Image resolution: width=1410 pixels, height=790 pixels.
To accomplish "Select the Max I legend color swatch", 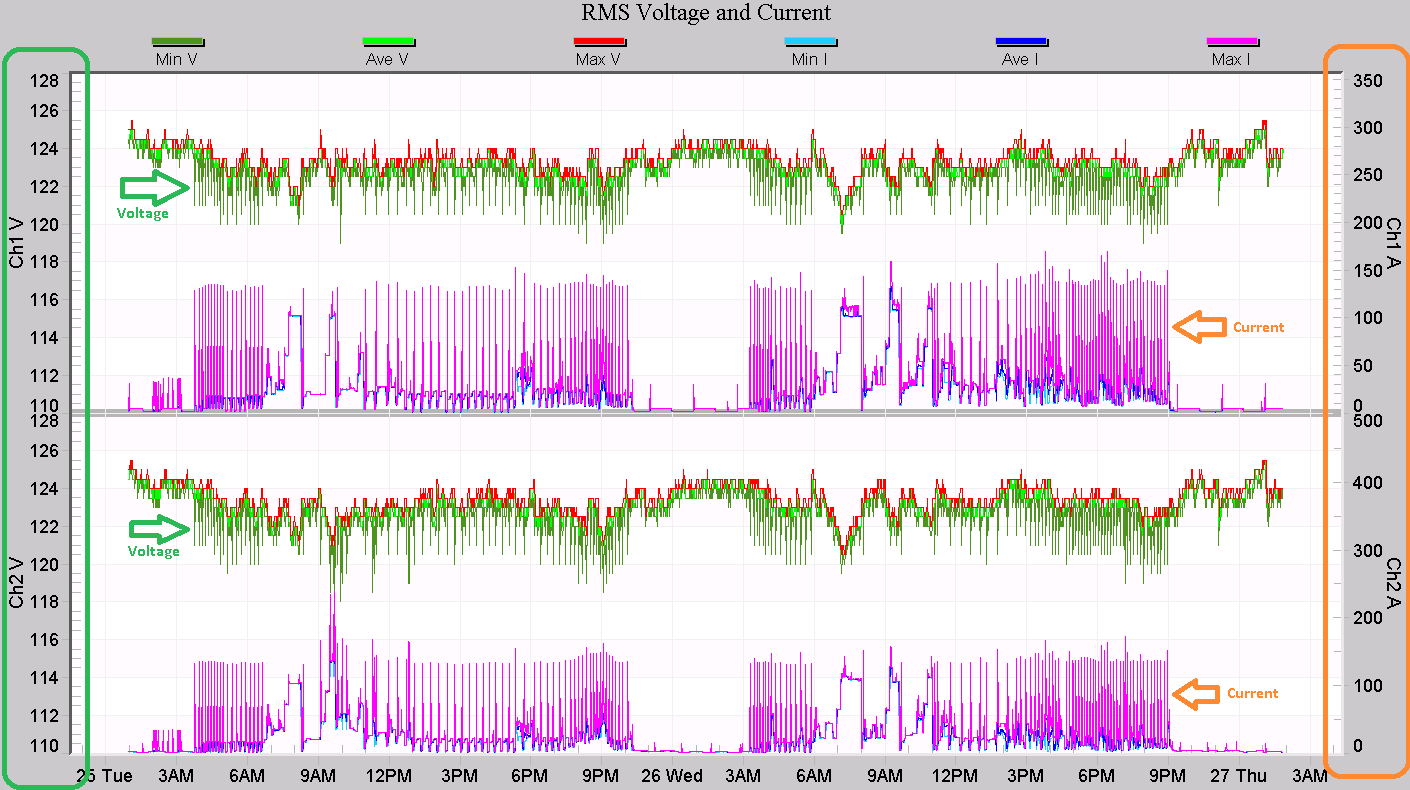I will click(1232, 42).
